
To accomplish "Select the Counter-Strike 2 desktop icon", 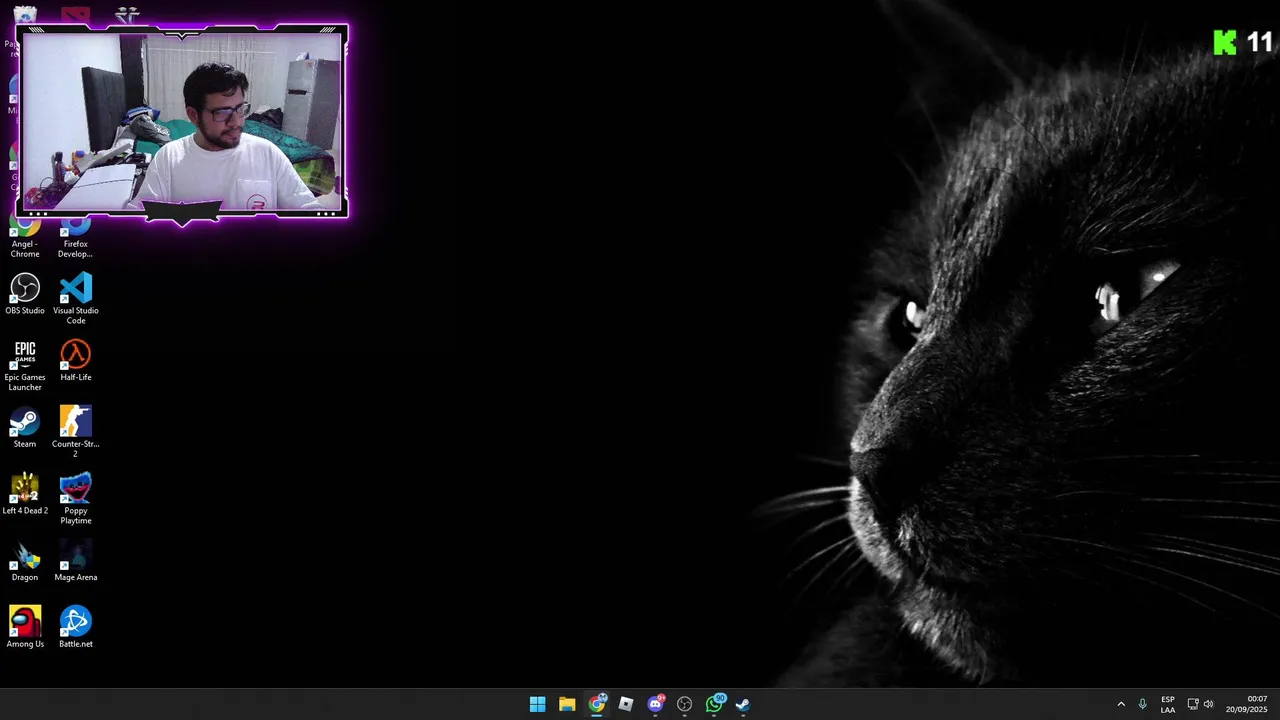I will [x=75, y=432].
